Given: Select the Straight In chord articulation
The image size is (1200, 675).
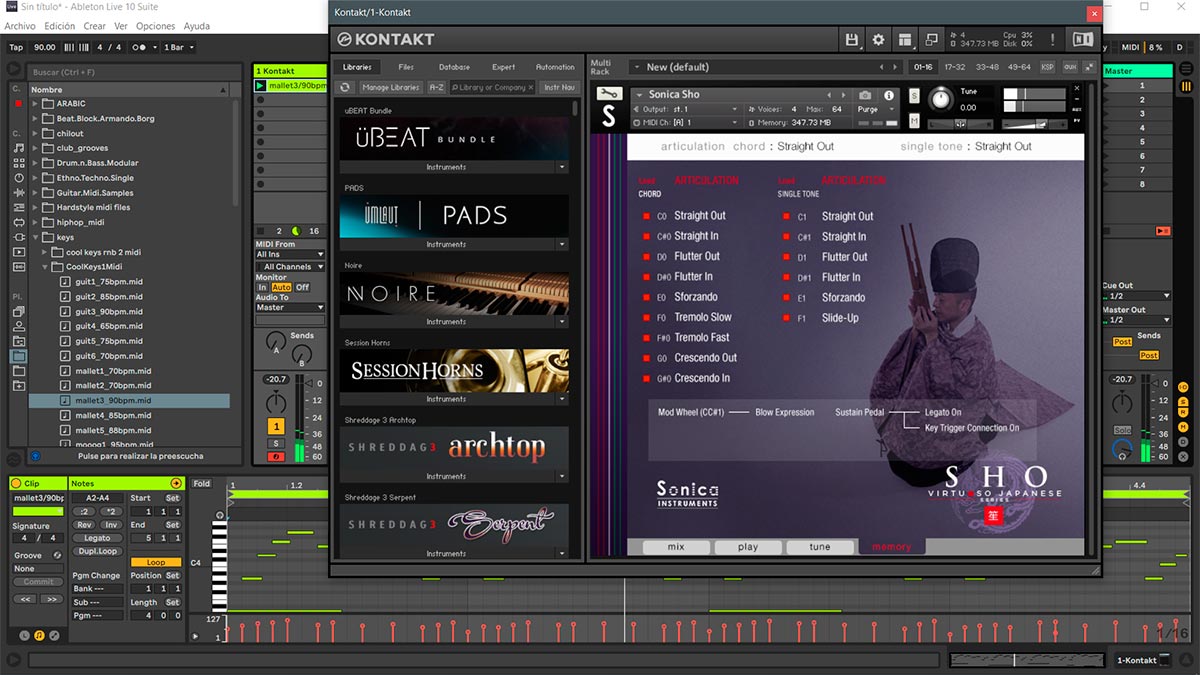Looking at the screenshot, I should [696, 236].
